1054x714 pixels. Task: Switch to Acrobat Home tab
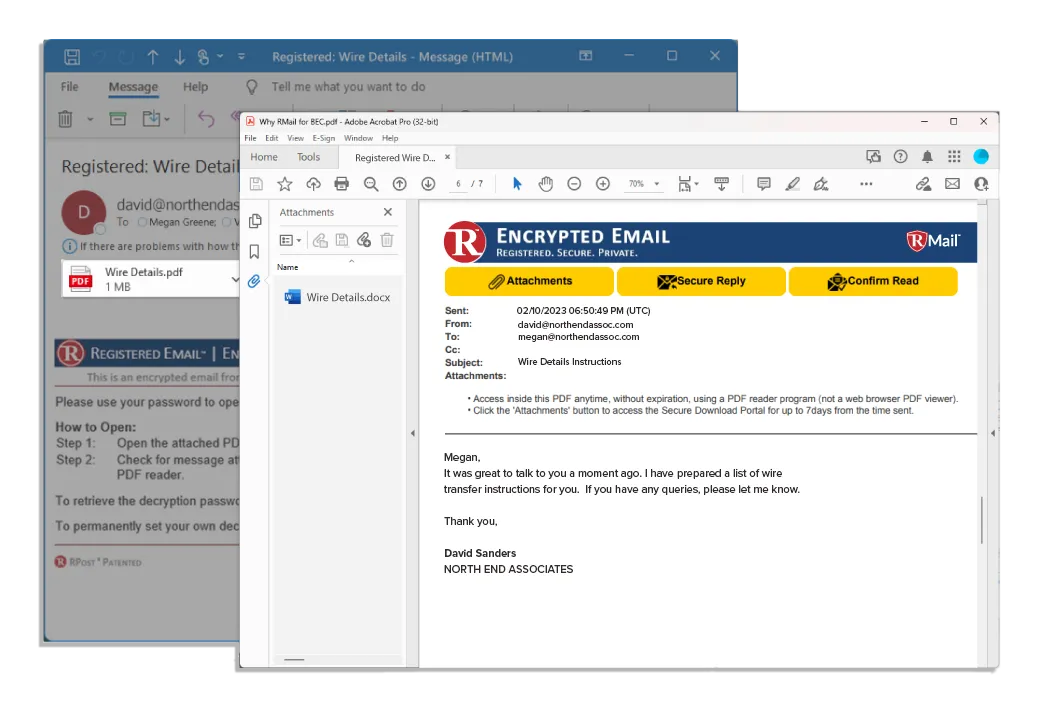click(264, 157)
